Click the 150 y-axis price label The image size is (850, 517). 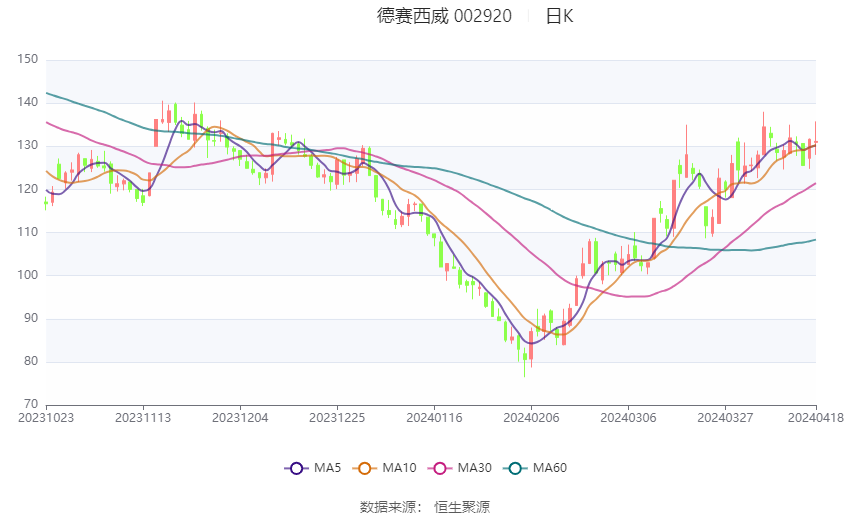(x=28, y=59)
